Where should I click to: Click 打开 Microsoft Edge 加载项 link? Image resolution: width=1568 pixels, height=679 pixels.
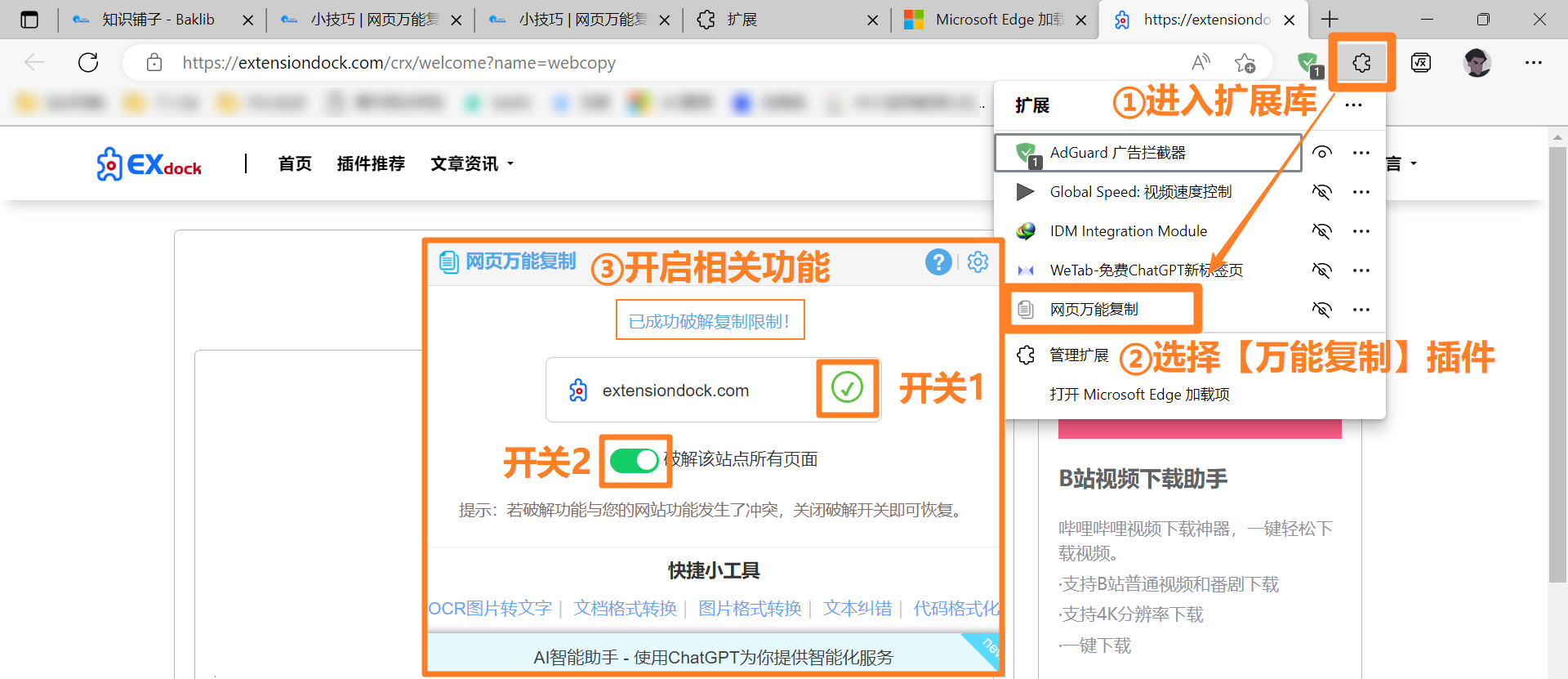click(1139, 395)
